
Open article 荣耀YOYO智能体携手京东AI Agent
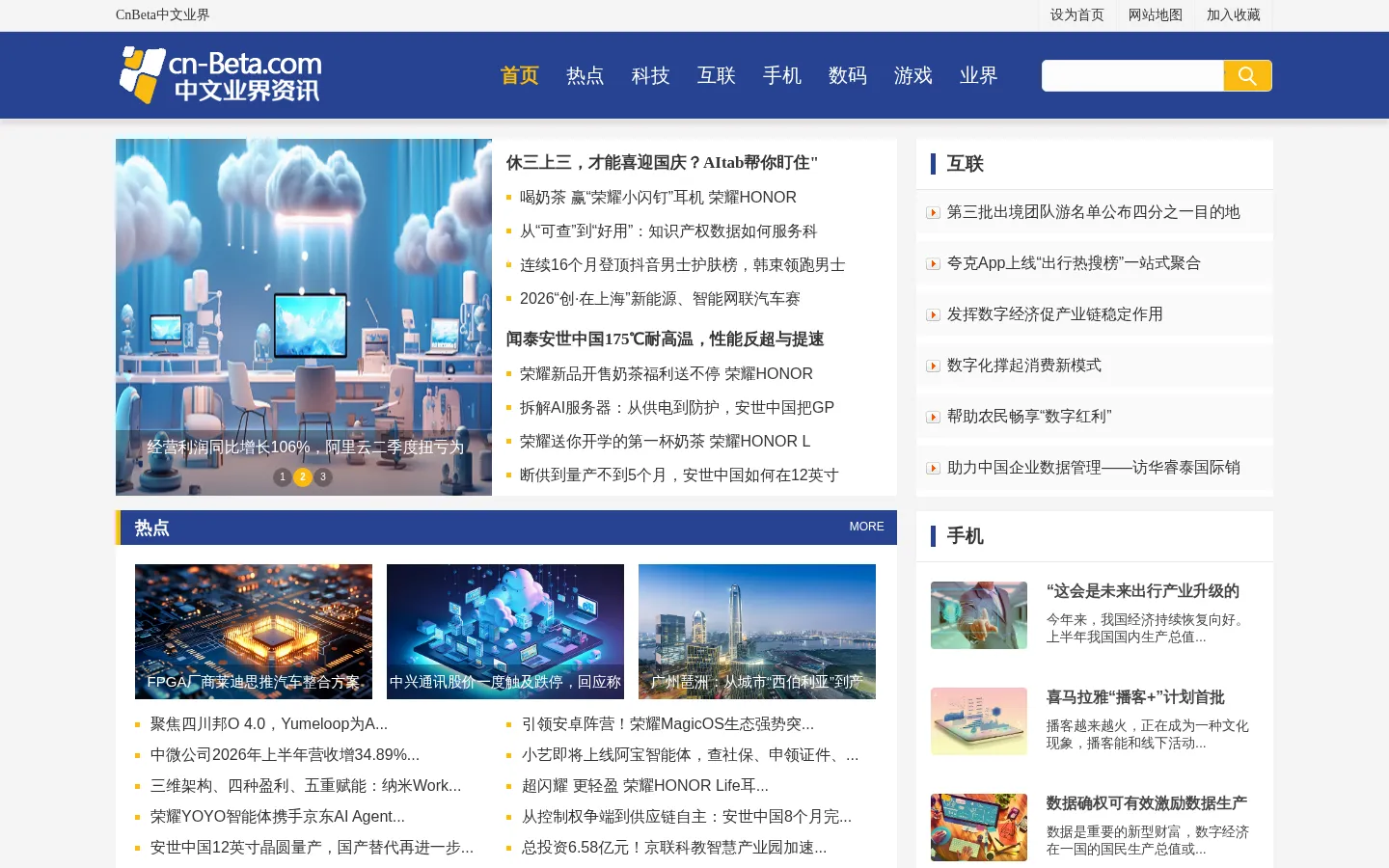pos(278,817)
